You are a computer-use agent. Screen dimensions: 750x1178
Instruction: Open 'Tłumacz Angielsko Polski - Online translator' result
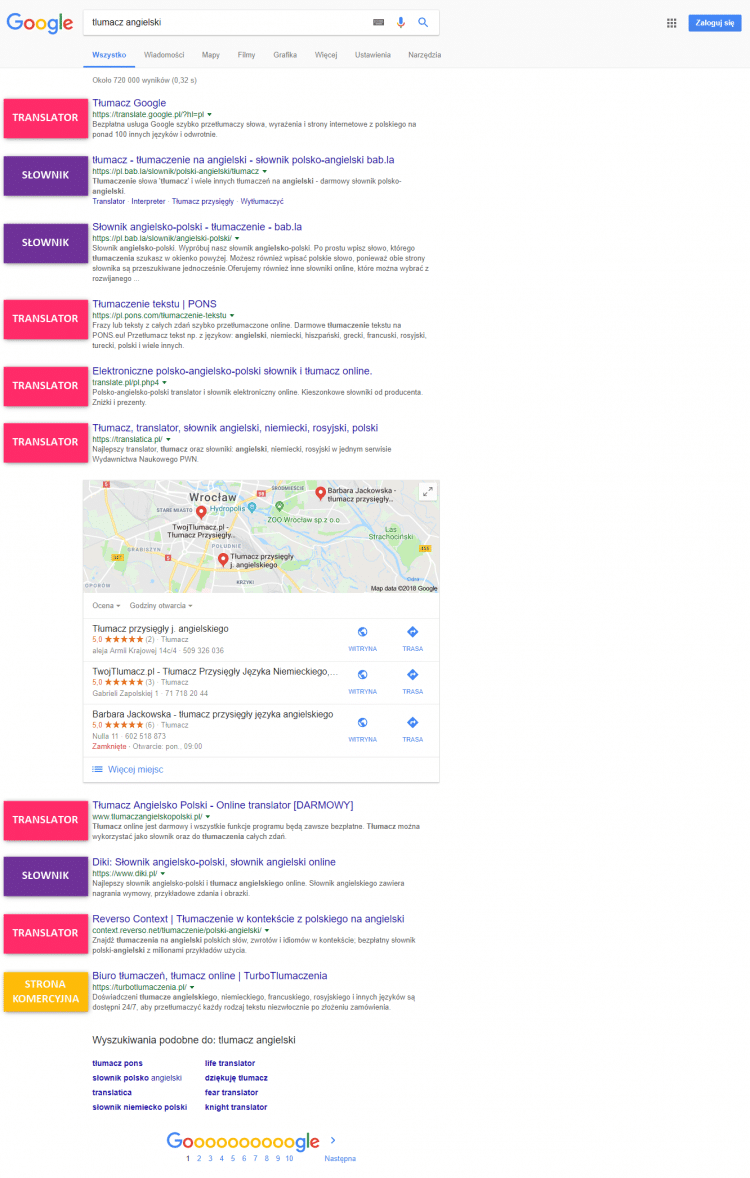[x=222, y=805]
